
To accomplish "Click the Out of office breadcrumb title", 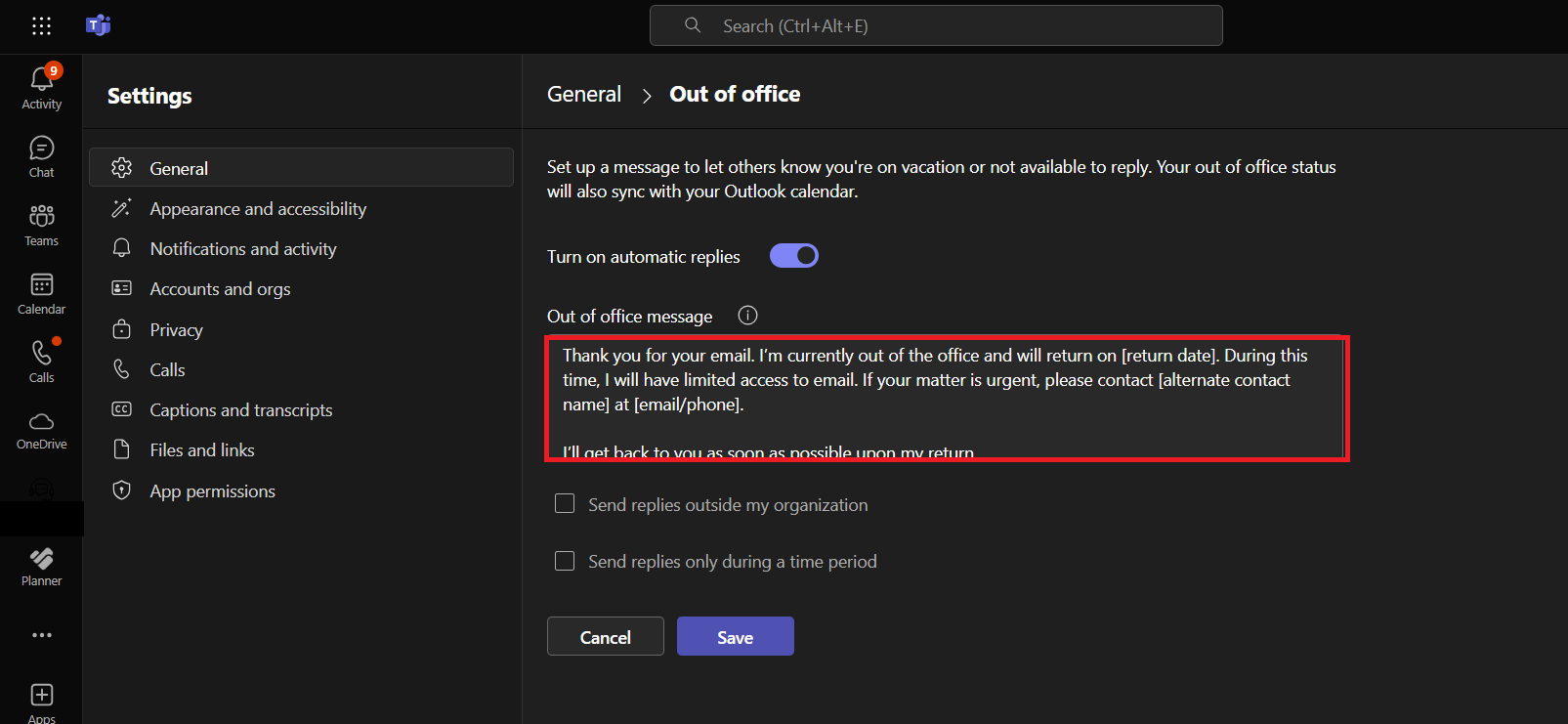I will pos(735,94).
